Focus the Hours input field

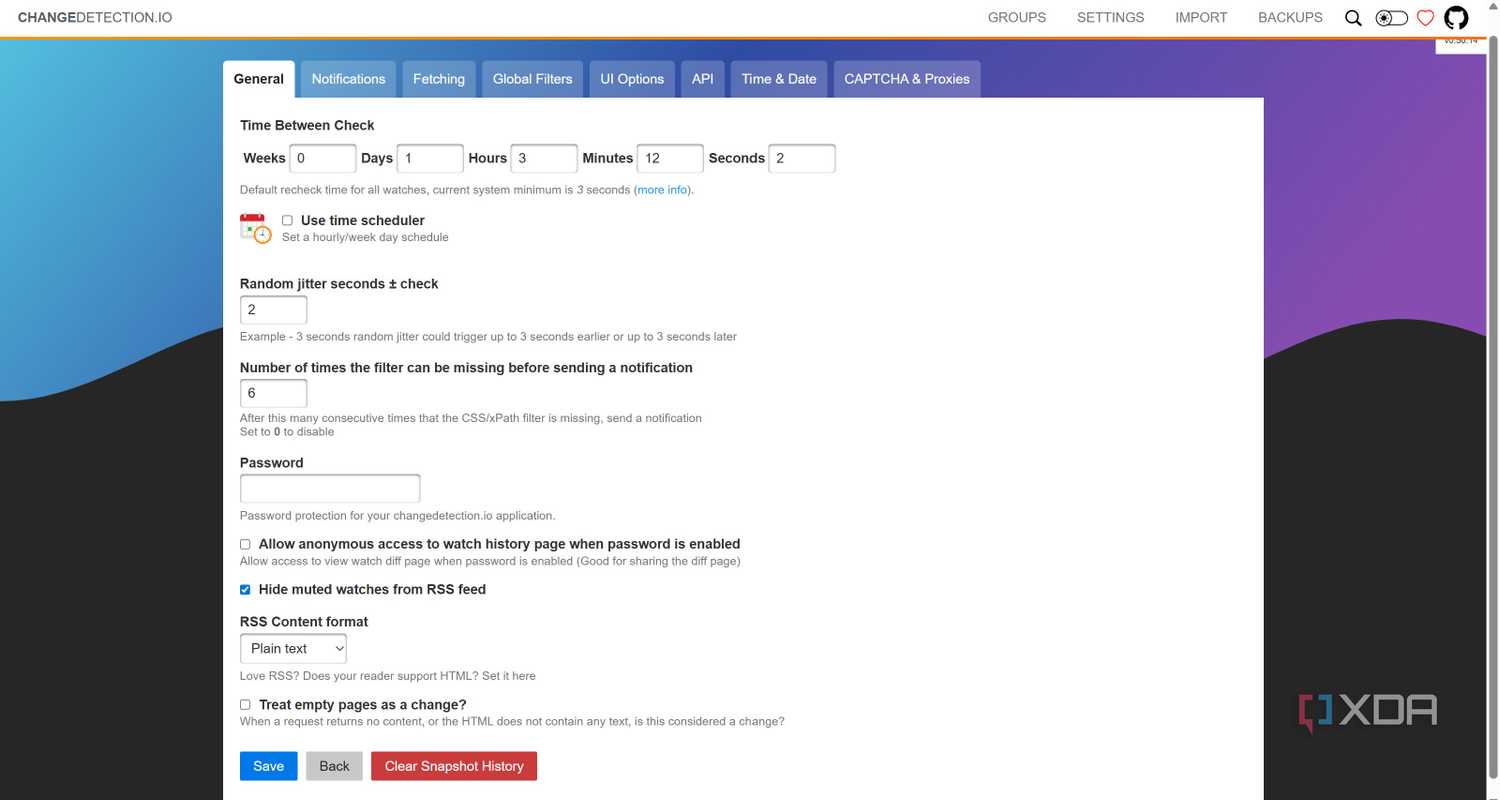(x=544, y=158)
